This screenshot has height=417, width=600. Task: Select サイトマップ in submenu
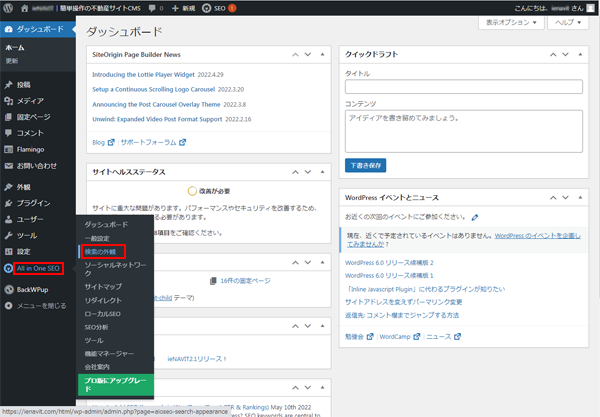coord(103,286)
